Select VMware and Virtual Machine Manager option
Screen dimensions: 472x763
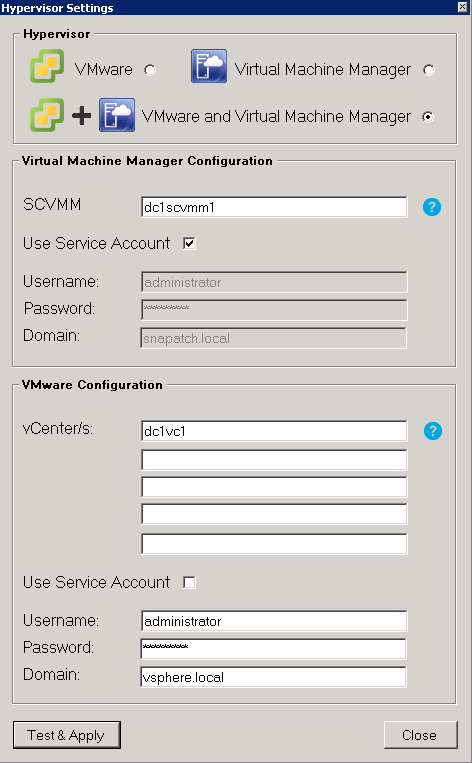point(428,117)
